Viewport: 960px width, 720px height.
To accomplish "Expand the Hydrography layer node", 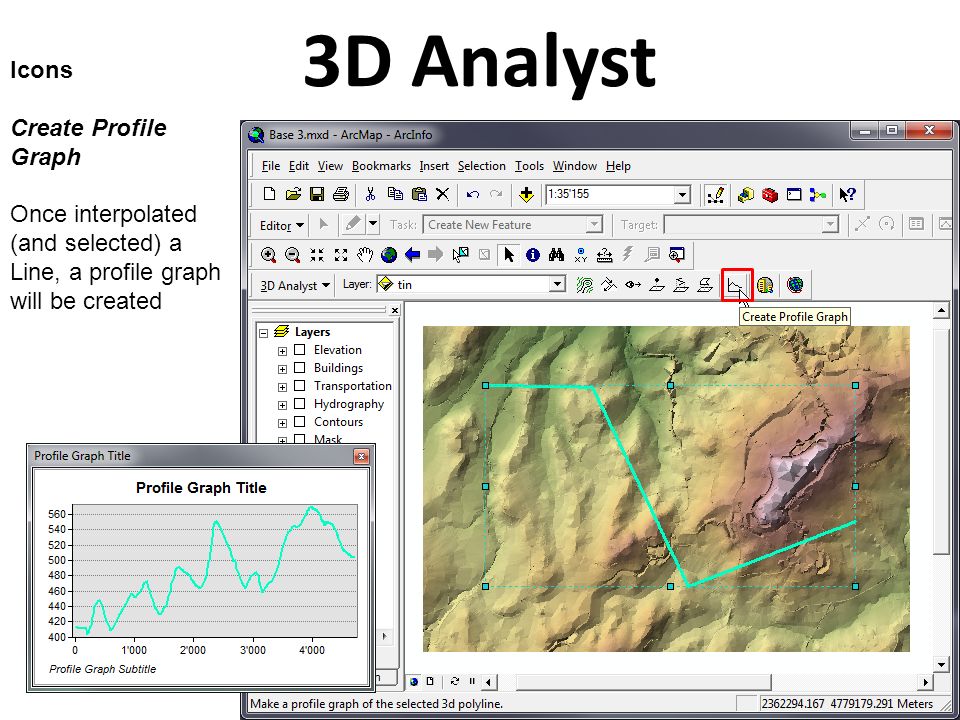I will pos(282,405).
